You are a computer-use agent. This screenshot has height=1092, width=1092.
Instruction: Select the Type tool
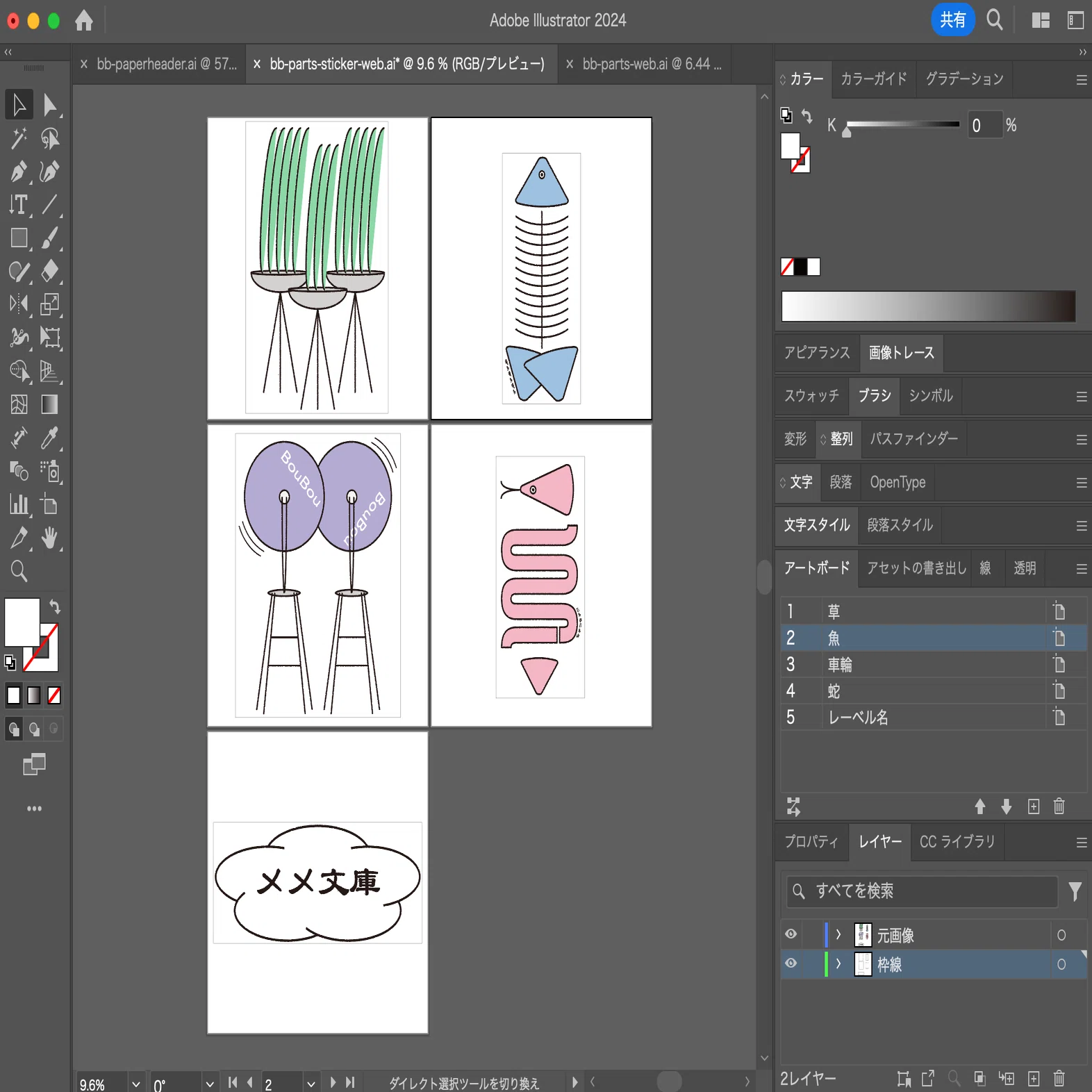(x=19, y=205)
